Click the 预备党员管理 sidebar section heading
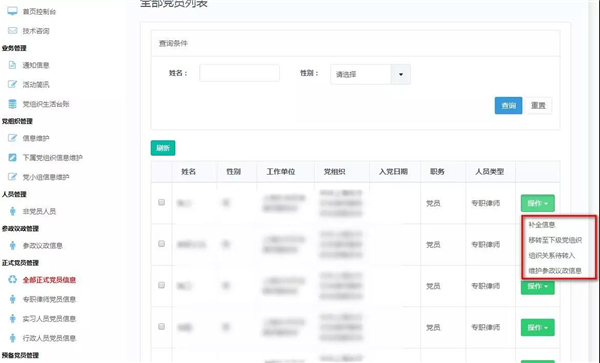The image size is (600, 363). 20,355
